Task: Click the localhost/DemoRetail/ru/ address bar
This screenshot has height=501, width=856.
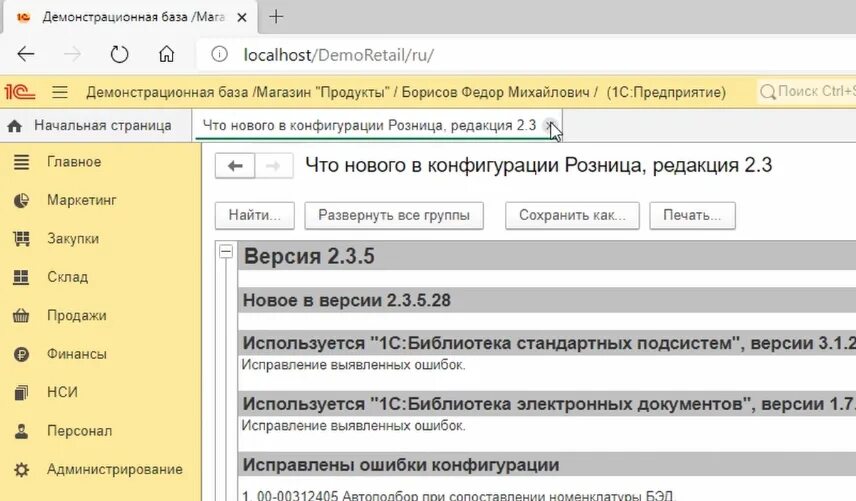Action: tap(338, 55)
